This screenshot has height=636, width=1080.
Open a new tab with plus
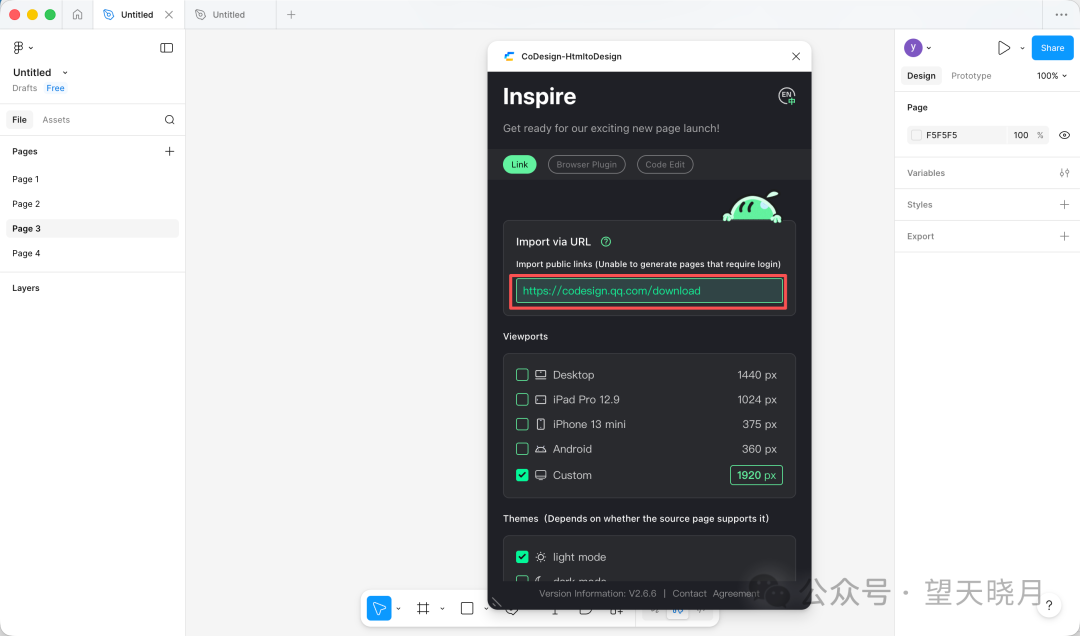[291, 14]
